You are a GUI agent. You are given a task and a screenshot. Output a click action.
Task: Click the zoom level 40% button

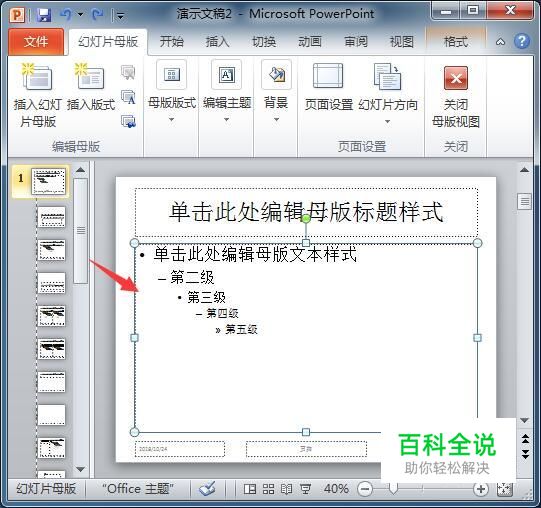pos(336,489)
